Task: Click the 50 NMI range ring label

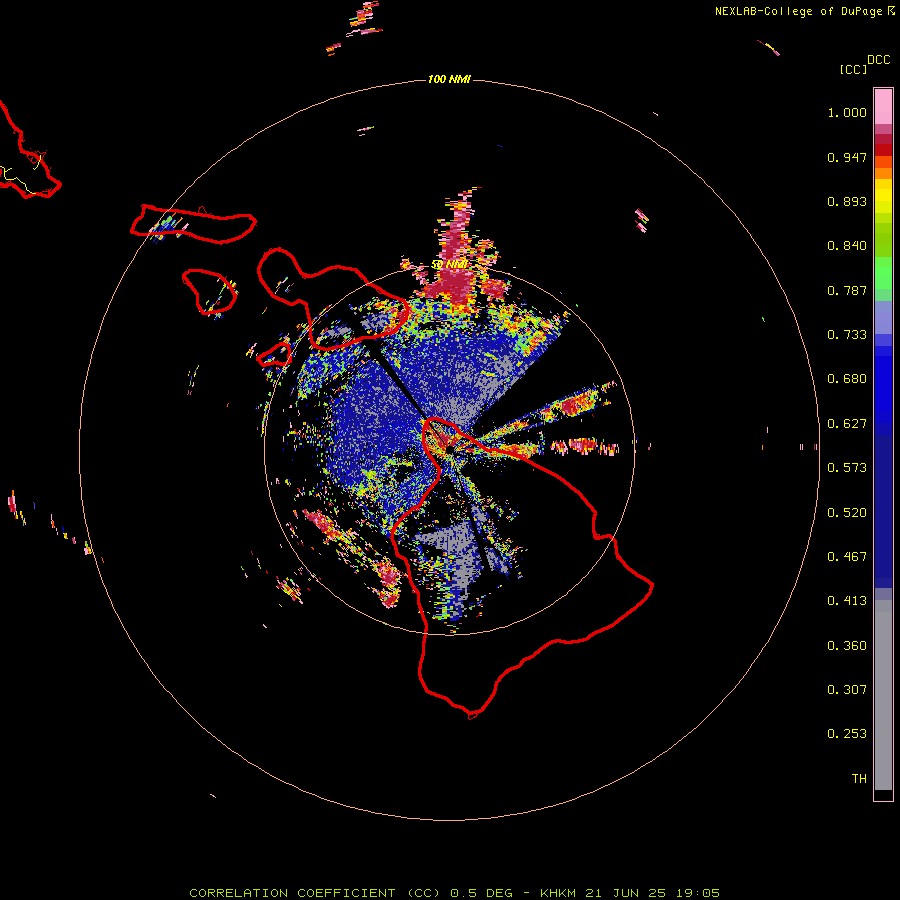Action: point(450,265)
